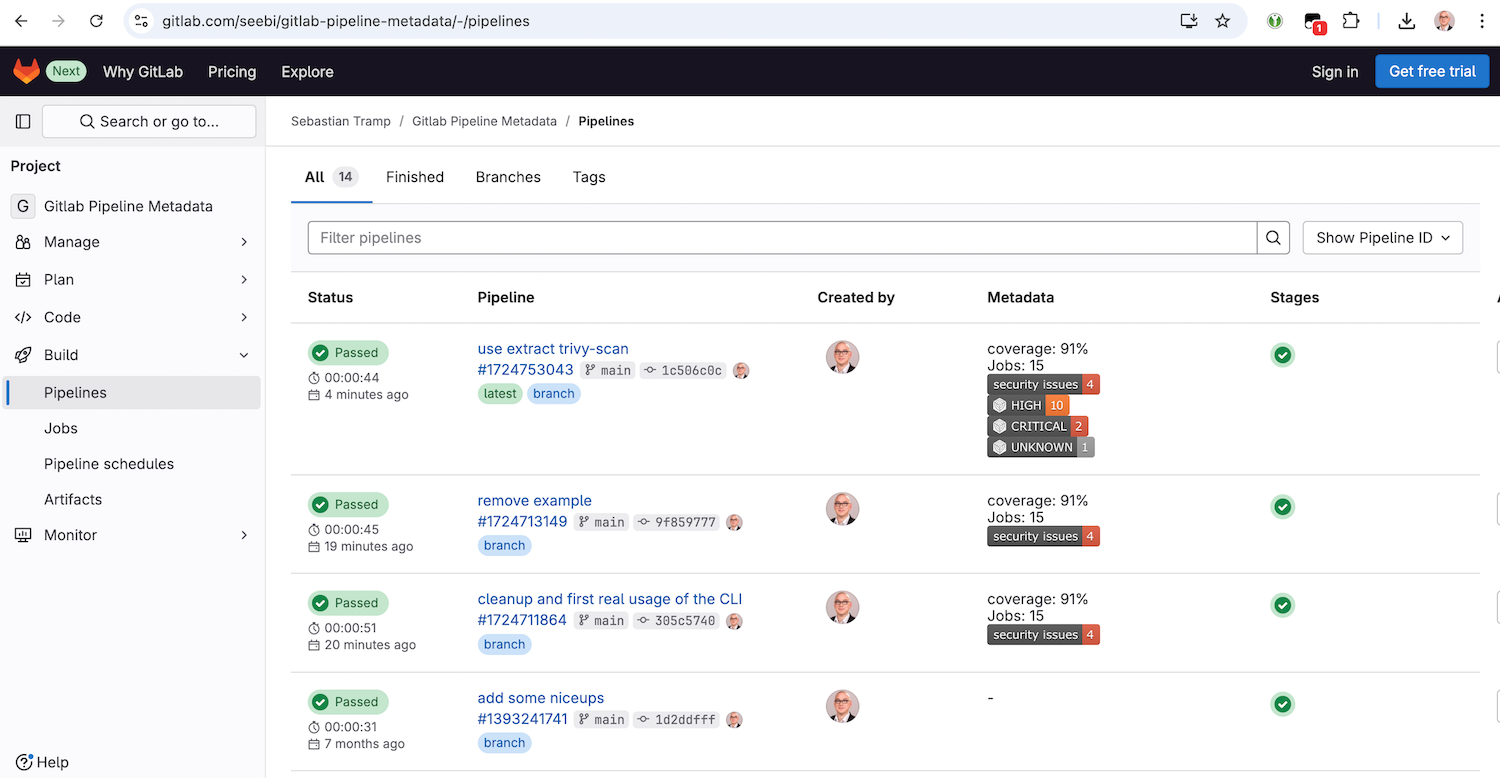Viewport: 1500px width, 778px height.
Task: Switch to the Finished tab
Action: (x=415, y=177)
